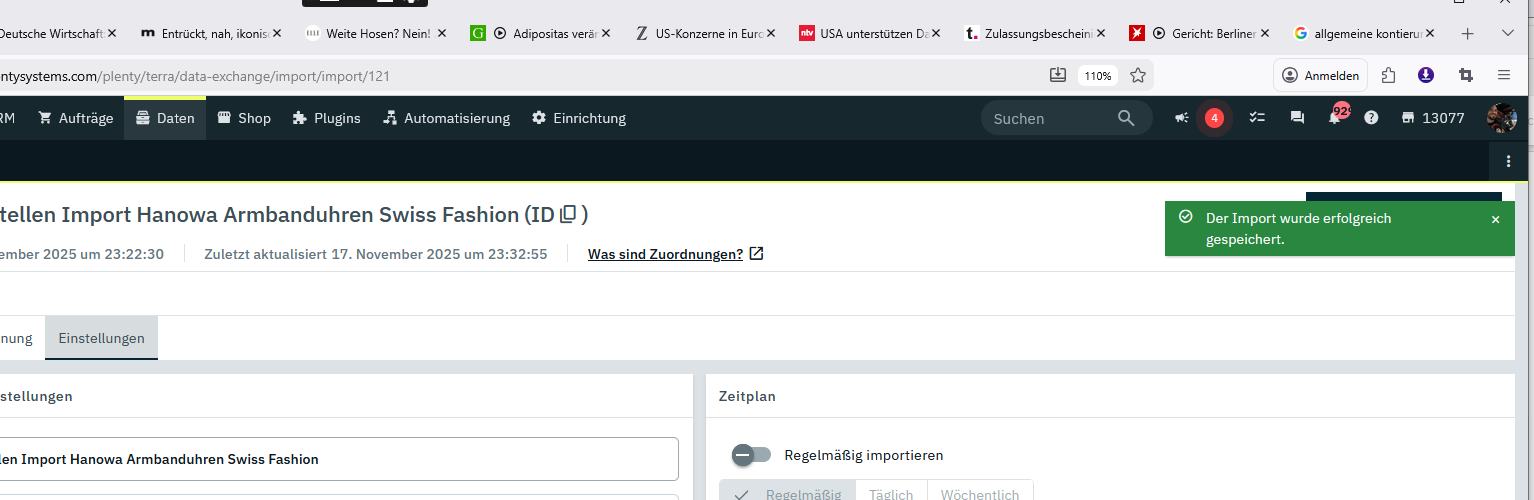This screenshot has width=1534, height=500.
Task: Open the notifications bell
Action: 1334,118
